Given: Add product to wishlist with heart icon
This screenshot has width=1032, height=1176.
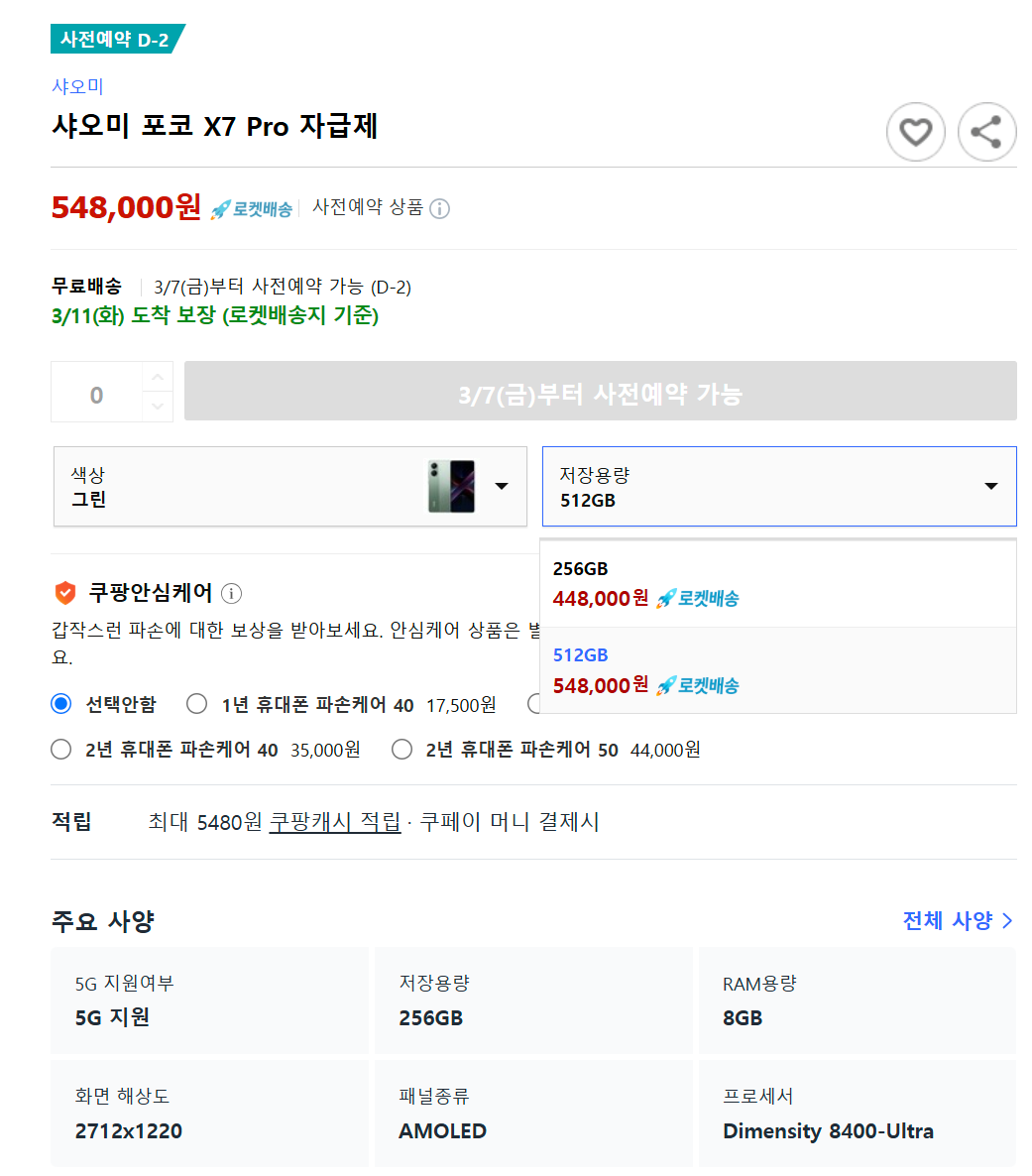Looking at the screenshot, I should (915, 132).
